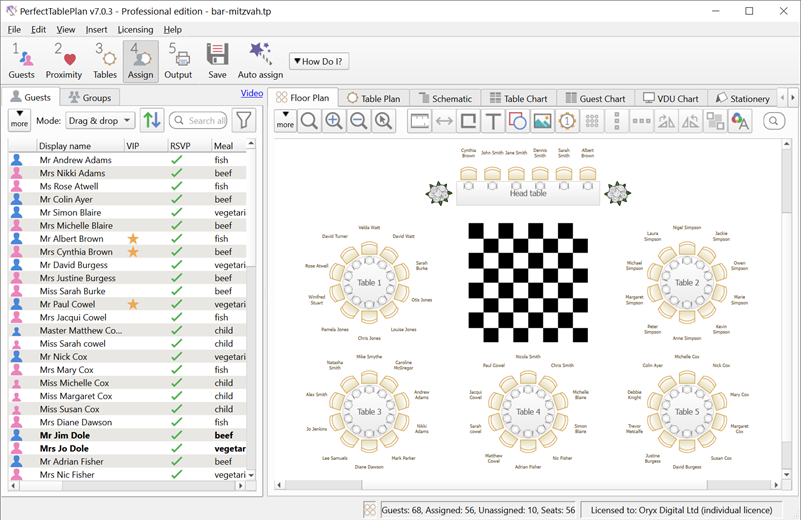This screenshot has width=801, height=520.
Task: Select the Guest Chart tab
Action: click(x=596, y=99)
